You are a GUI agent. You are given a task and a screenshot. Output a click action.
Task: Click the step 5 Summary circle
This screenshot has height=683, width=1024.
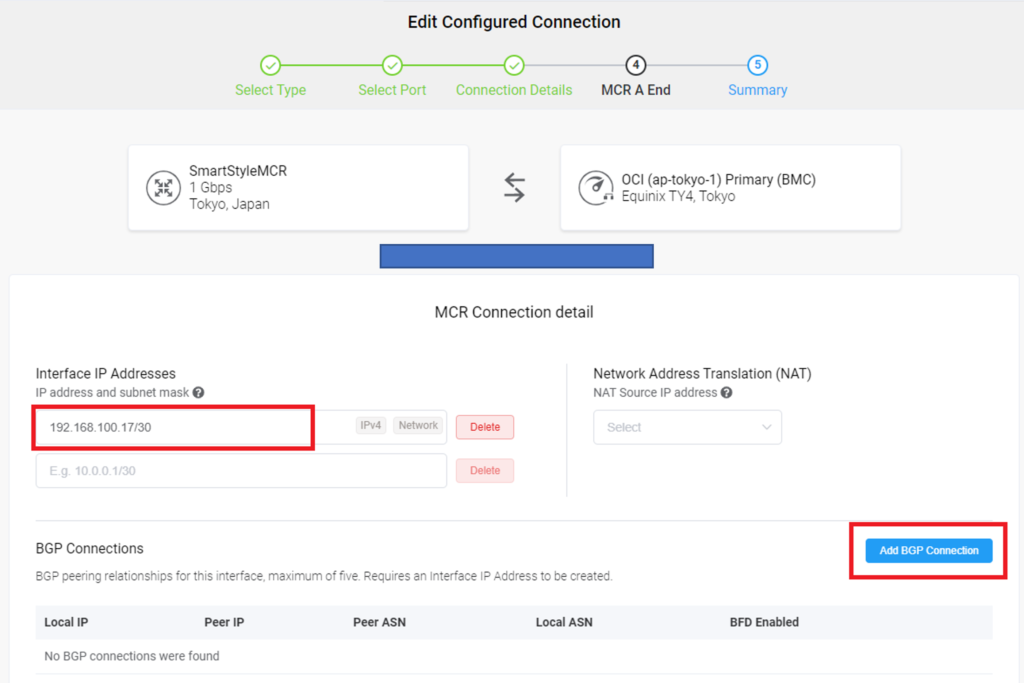tap(758, 65)
